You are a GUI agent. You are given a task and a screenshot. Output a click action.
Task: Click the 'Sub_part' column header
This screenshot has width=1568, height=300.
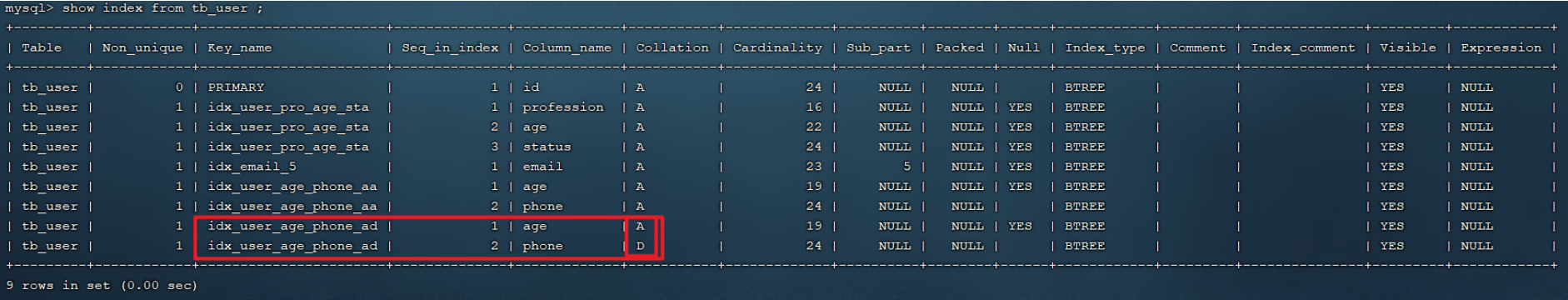point(878,48)
